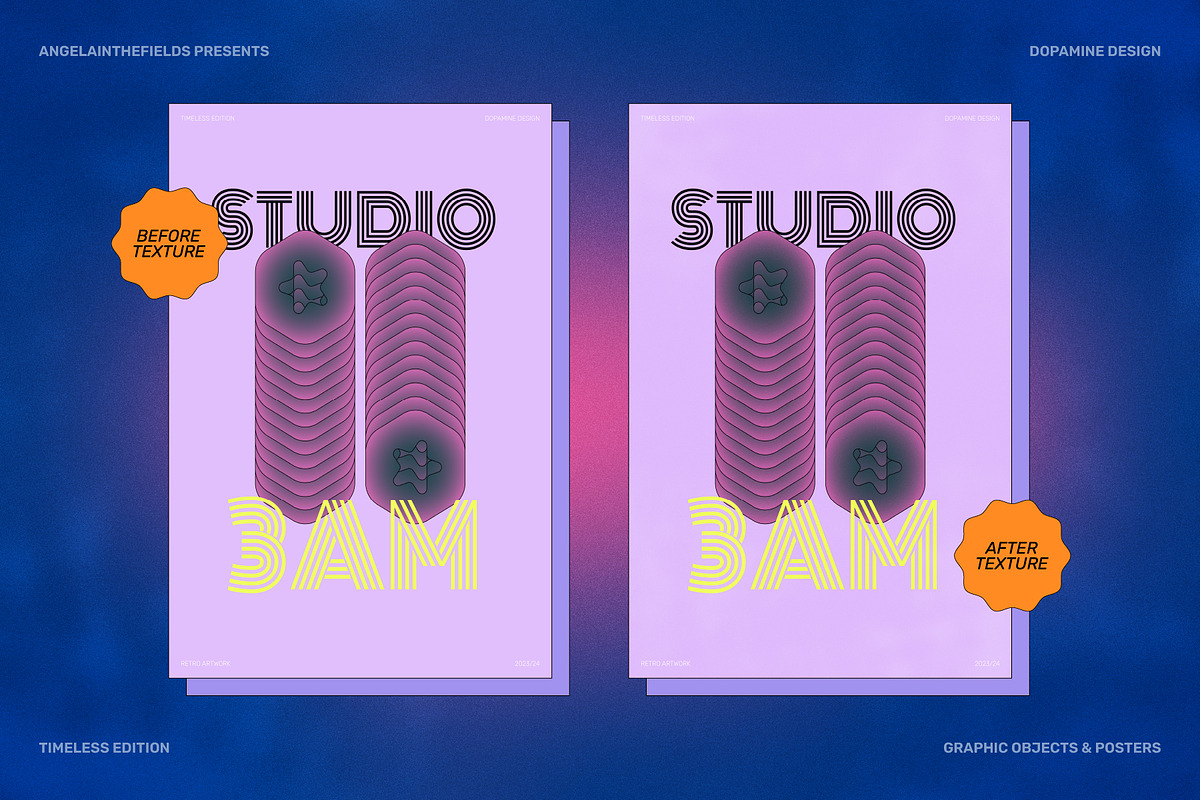This screenshot has width=1200, height=800.
Task: Select the large 'TIMELESS EDITION' footer text
Action: pyautogui.click(x=104, y=748)
